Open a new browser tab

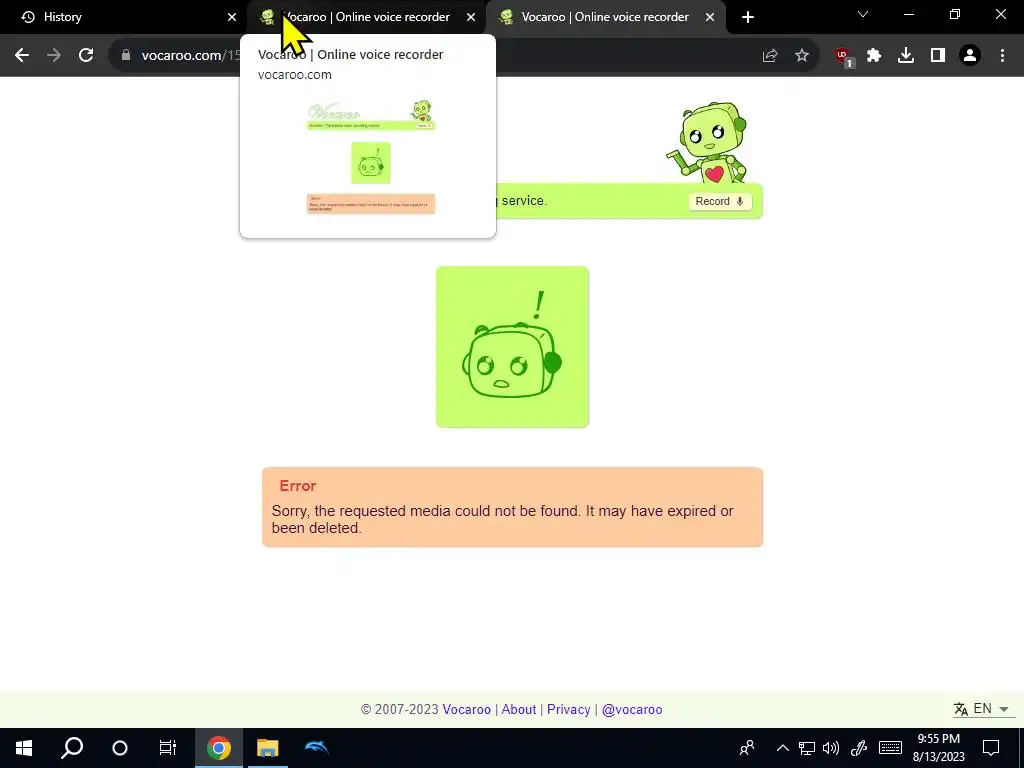point(748,17)
